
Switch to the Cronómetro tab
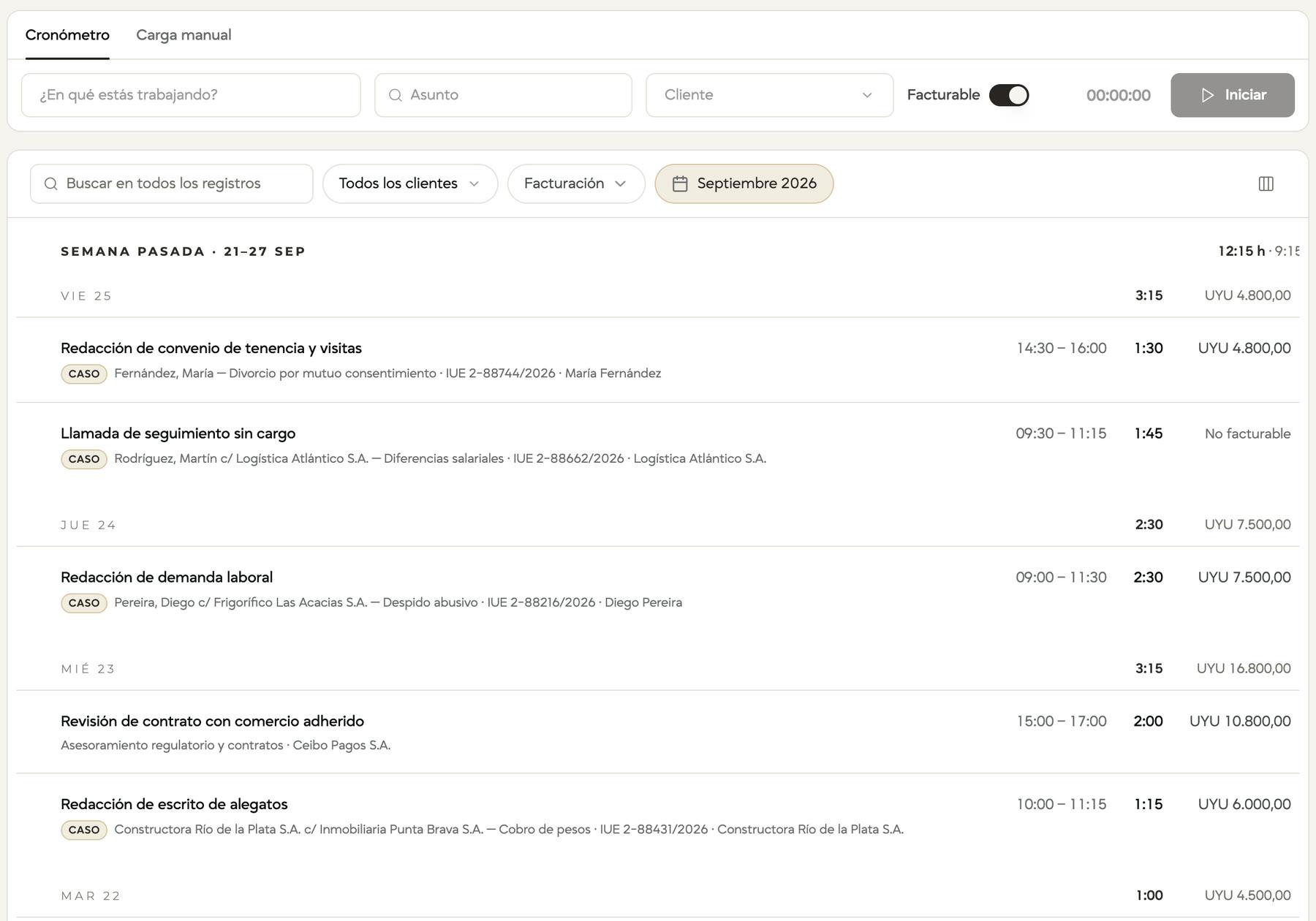point(67,35)
